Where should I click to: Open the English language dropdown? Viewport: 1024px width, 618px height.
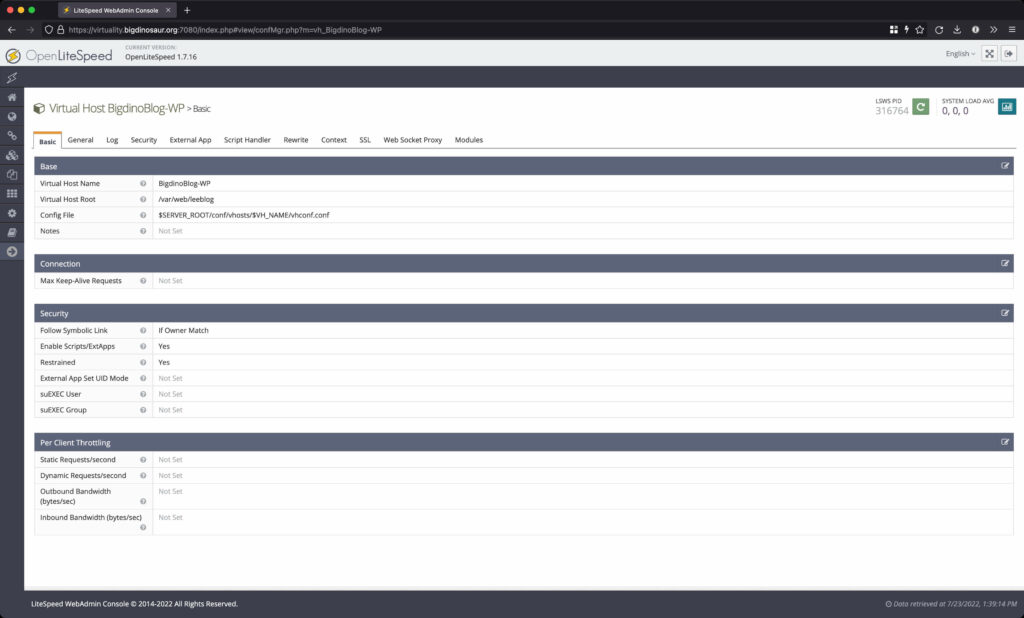tap(957, 53)
